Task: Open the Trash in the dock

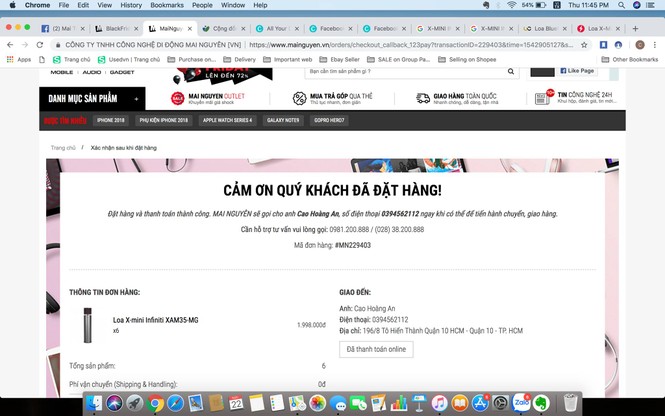Action: [x=570, y=403]
